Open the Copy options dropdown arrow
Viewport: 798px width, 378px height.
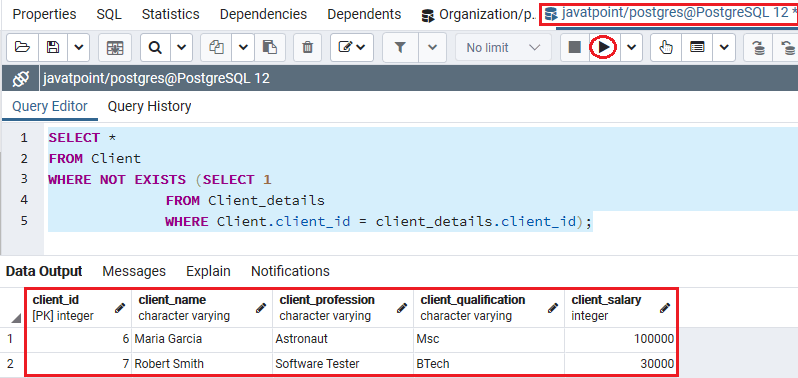(243, 47)
